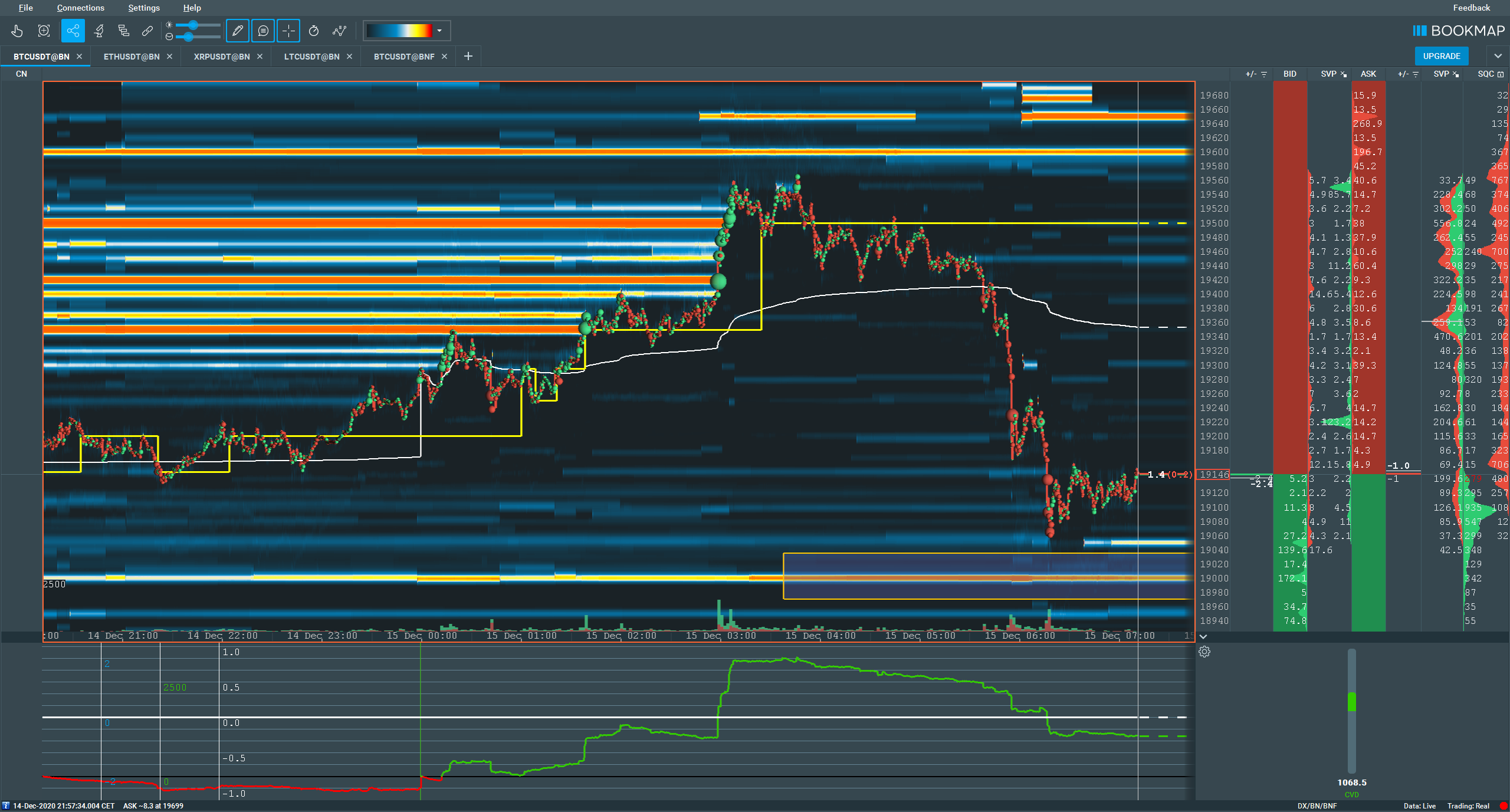1510x812 pixels.
Task: Click the right +/- column header
Action: point(1403,74)
